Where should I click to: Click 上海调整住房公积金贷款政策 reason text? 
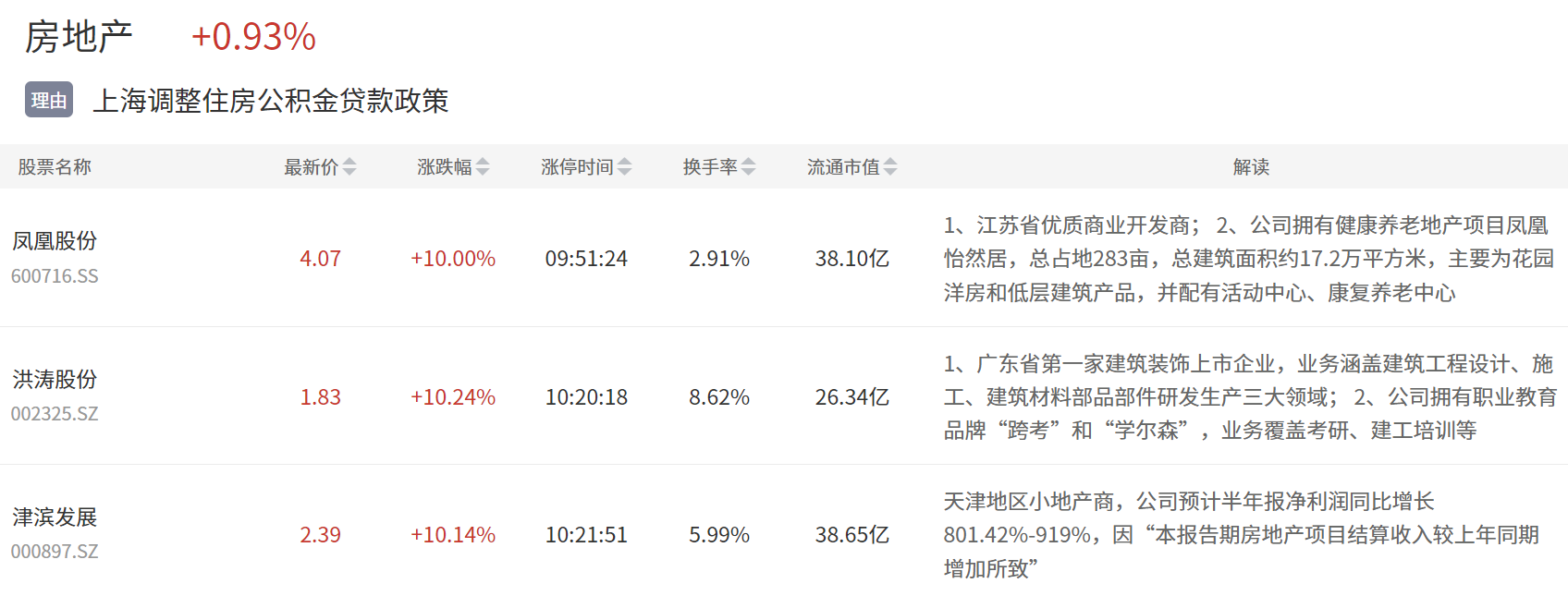tap(271, 101)
